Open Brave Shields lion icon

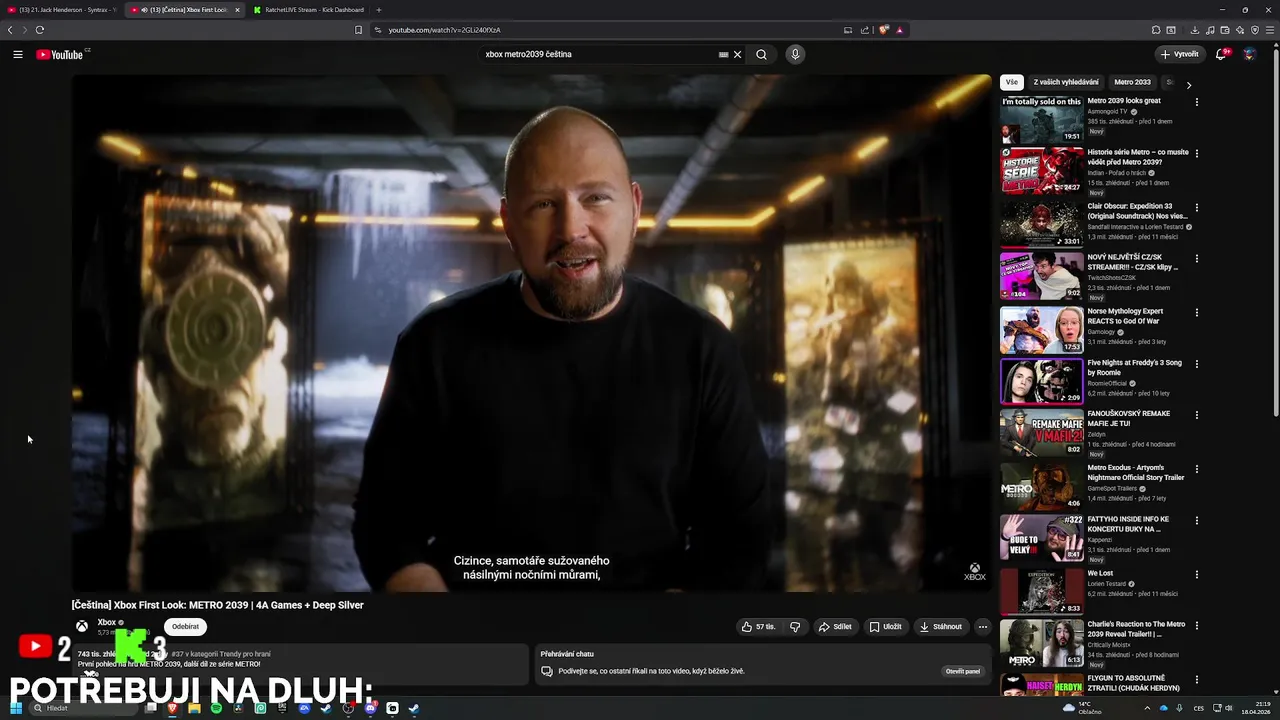tap(884, 30)
